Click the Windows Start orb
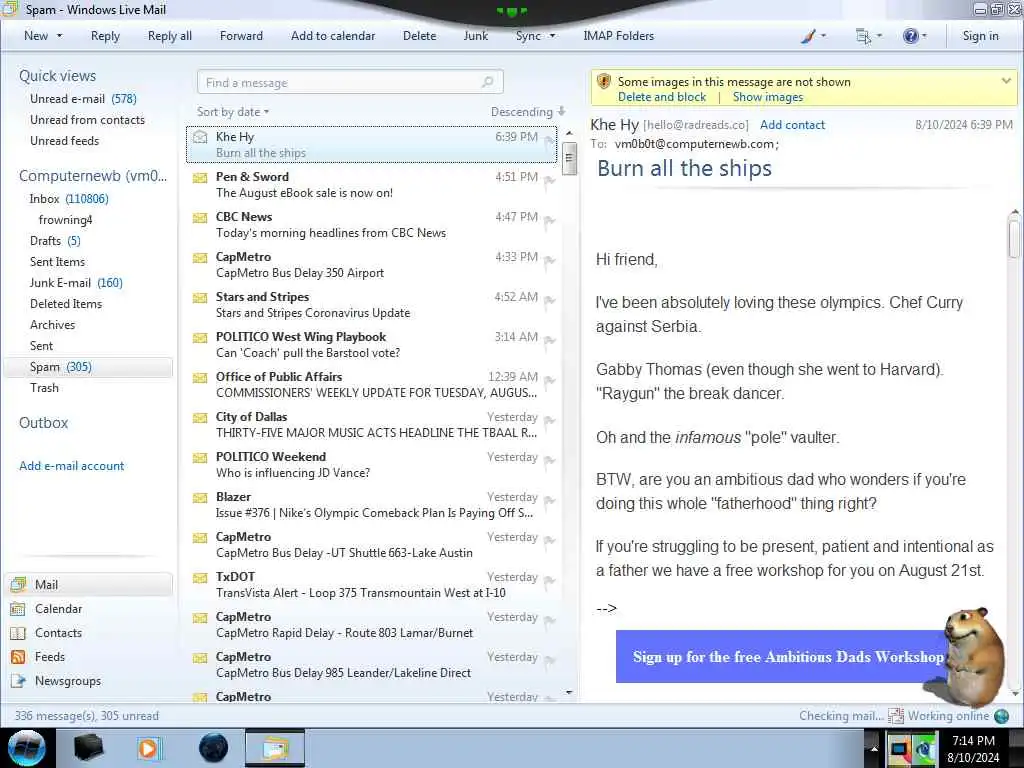1024x768 pixels. point(27,748)
